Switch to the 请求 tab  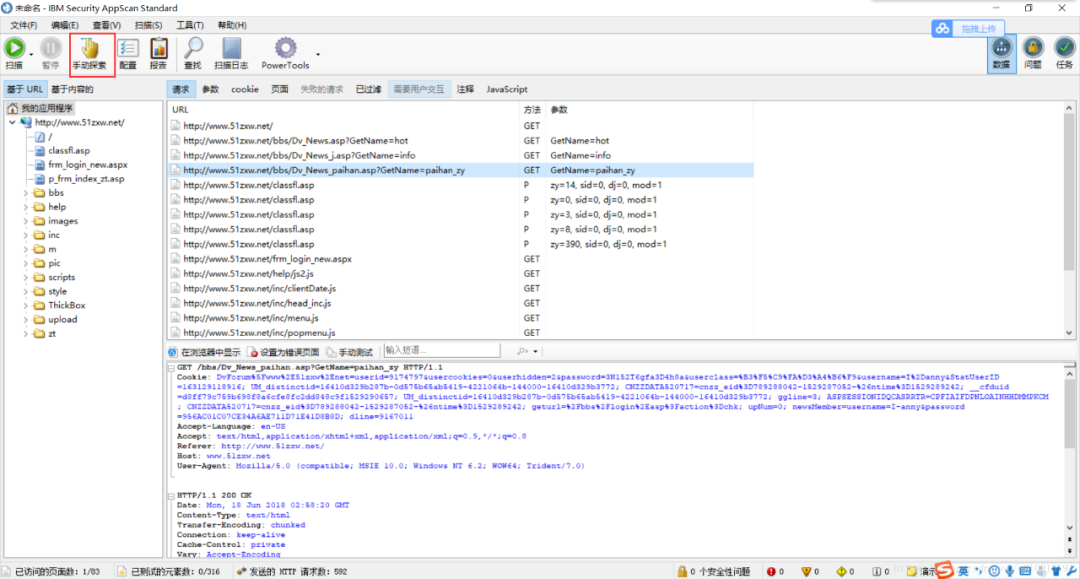[x=180, y=90]
